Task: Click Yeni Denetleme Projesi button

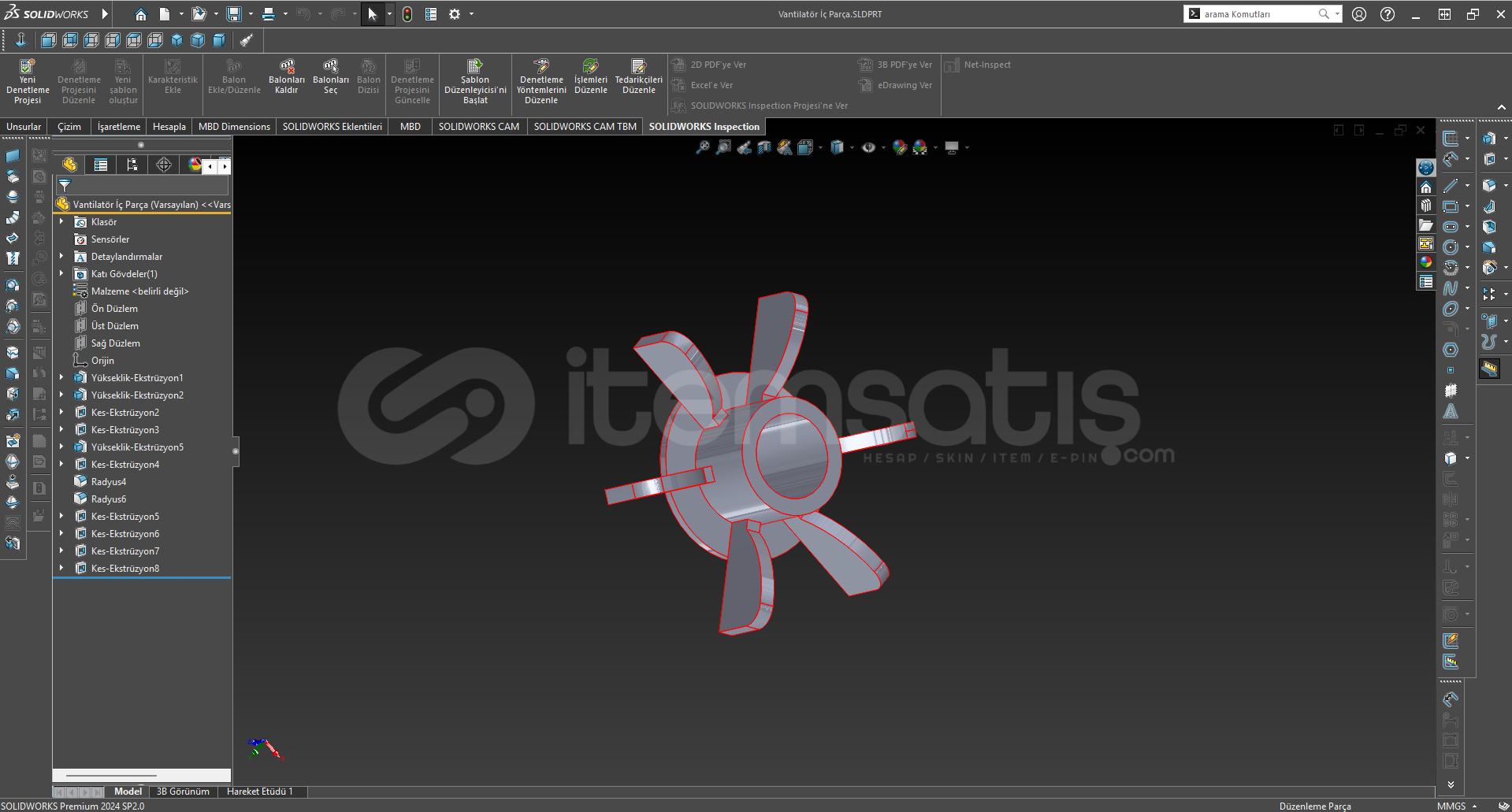Action: point(28,80)
